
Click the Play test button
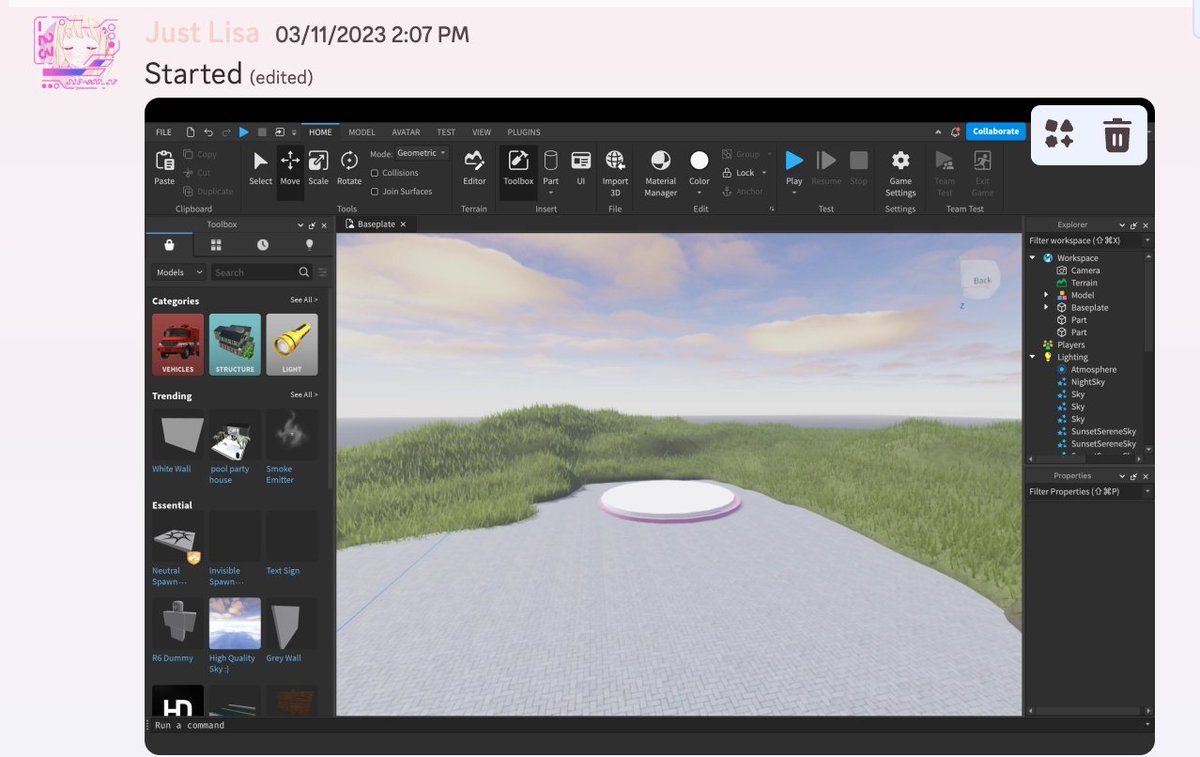794,160
